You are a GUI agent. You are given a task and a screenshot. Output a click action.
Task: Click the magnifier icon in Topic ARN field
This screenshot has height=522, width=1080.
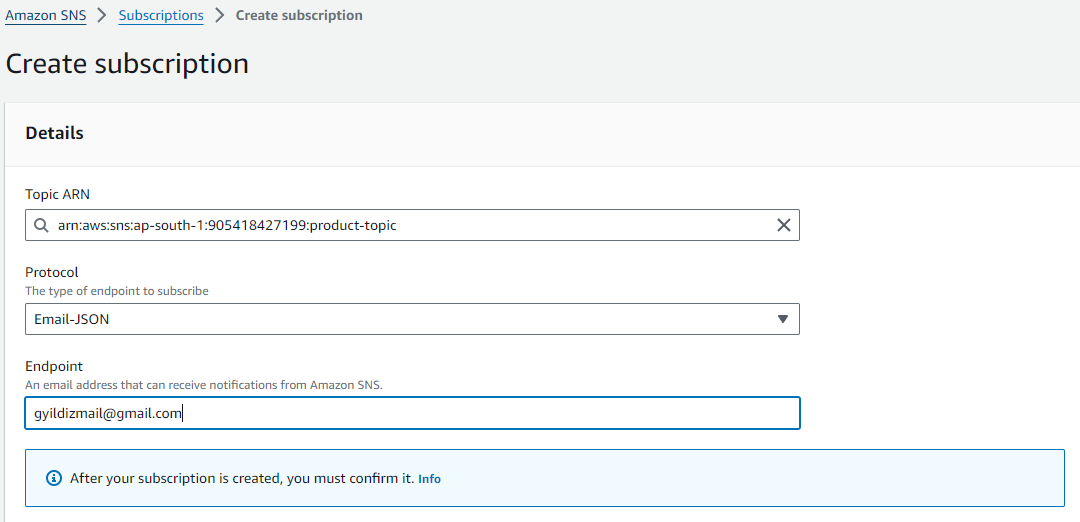(41, 226)
